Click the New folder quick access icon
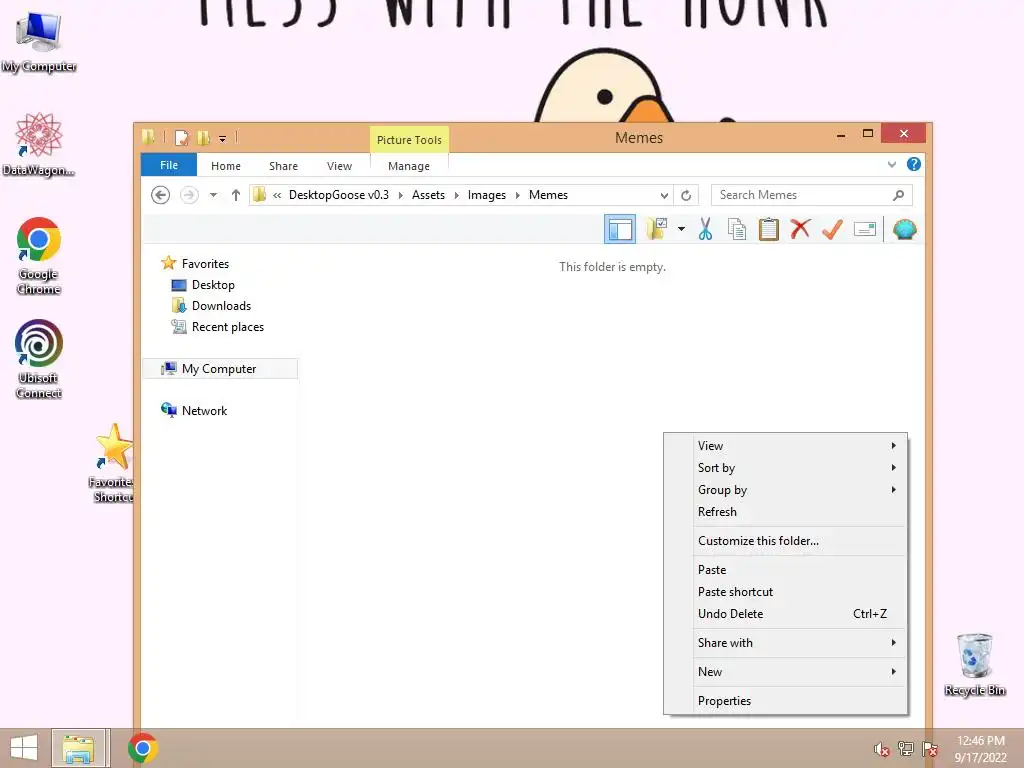The width and height of the screenshot is (1024, 768). pyautogui.click(x=204, y=137)
